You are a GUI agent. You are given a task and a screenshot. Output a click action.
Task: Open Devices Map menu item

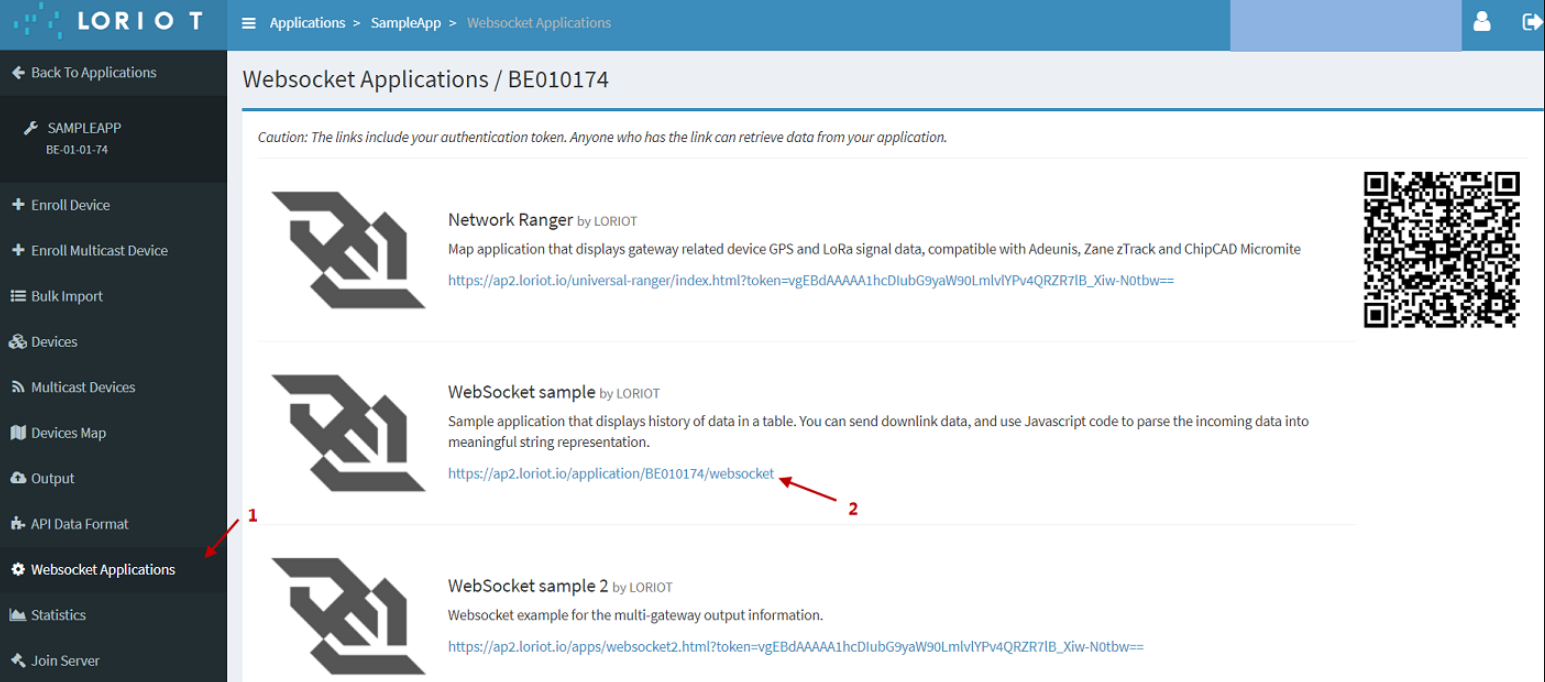point(113,433)
